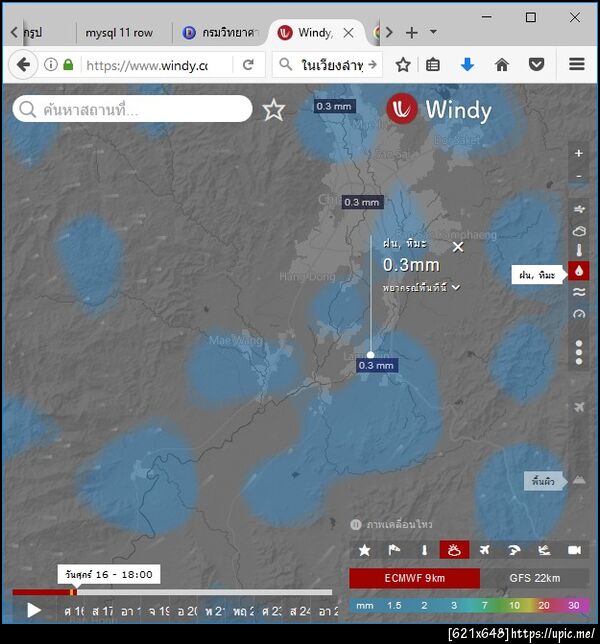Click the Windy search place field
The image size is (600, 644).
(x=132, y=109)
